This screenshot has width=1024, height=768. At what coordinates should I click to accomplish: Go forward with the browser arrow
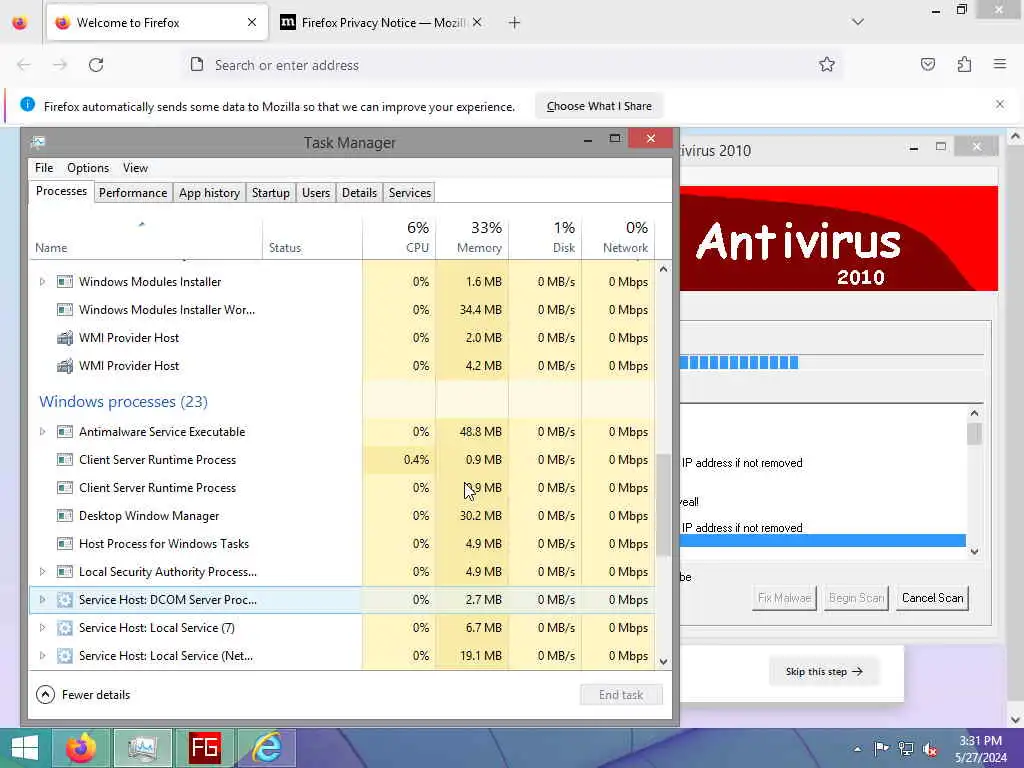pyautogui.click(x=60, y=65)
